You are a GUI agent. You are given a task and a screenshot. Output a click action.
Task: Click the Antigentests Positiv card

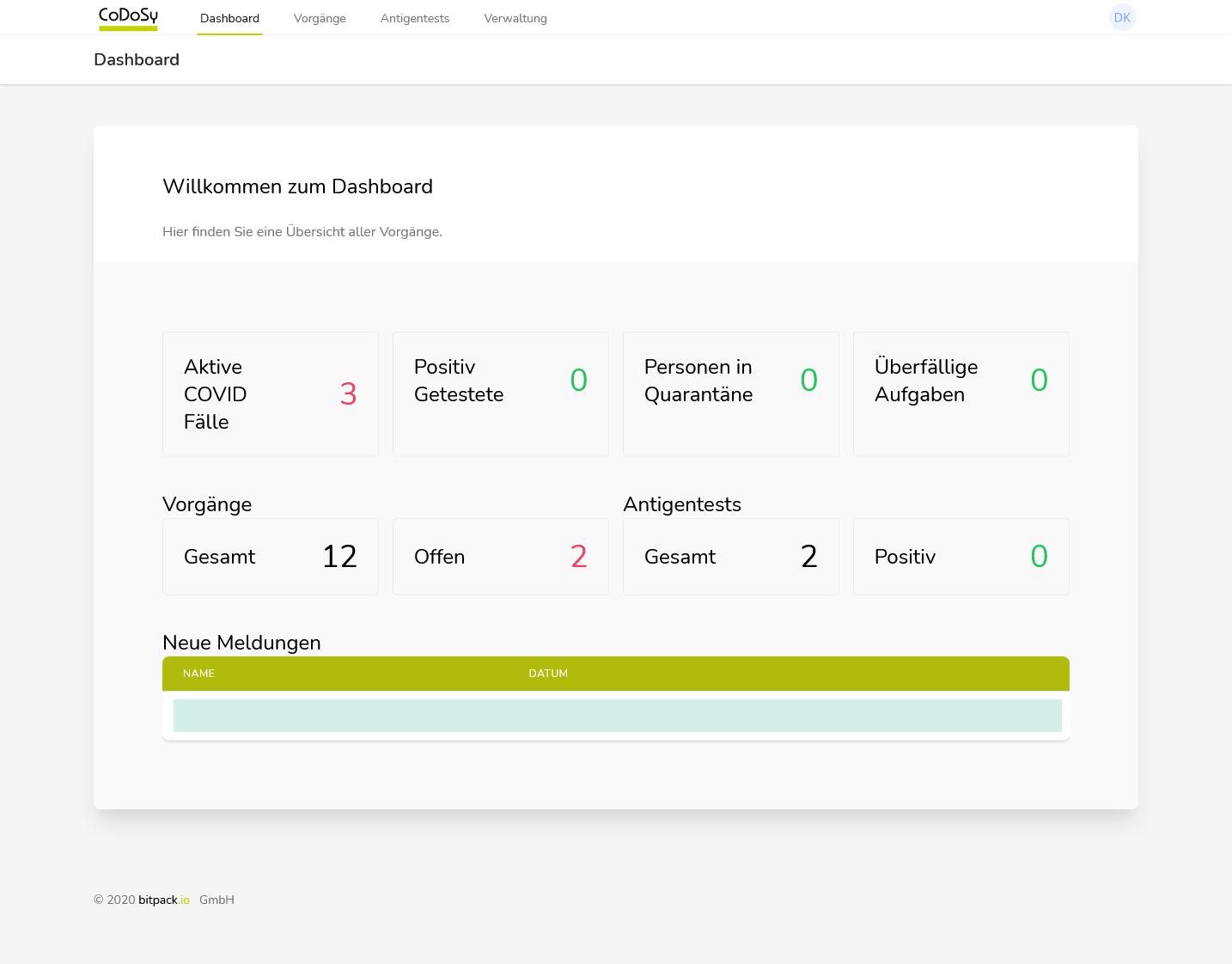(961, 556)
